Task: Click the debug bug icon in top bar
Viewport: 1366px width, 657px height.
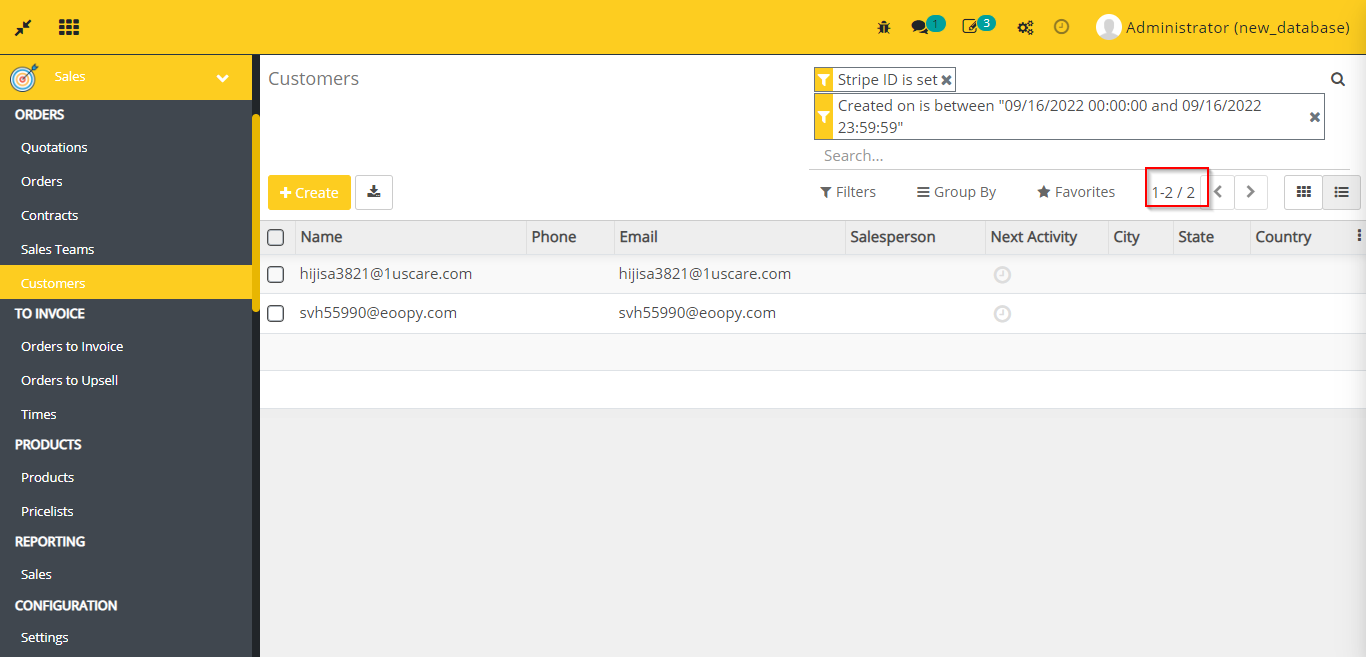Action: (x=884, y=27)
